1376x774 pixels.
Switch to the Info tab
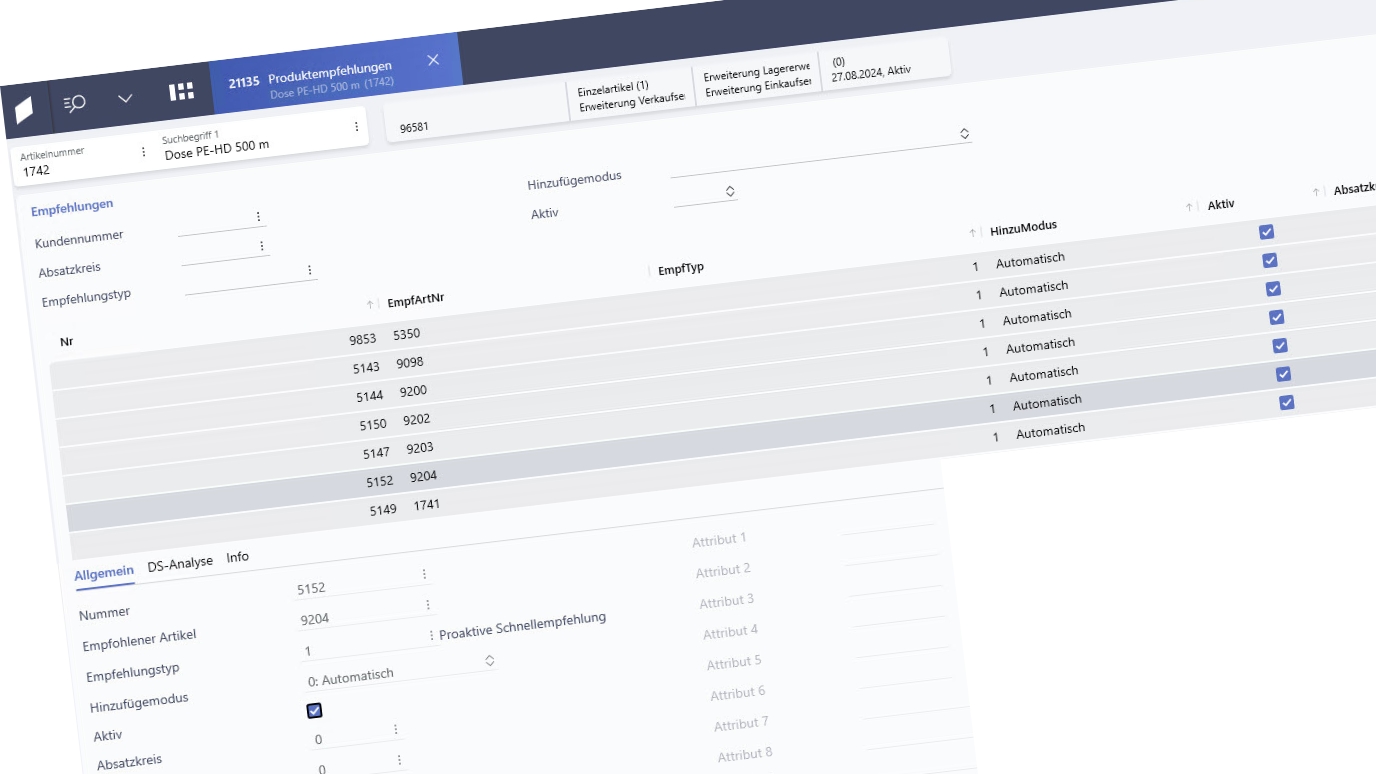point(237,557)
